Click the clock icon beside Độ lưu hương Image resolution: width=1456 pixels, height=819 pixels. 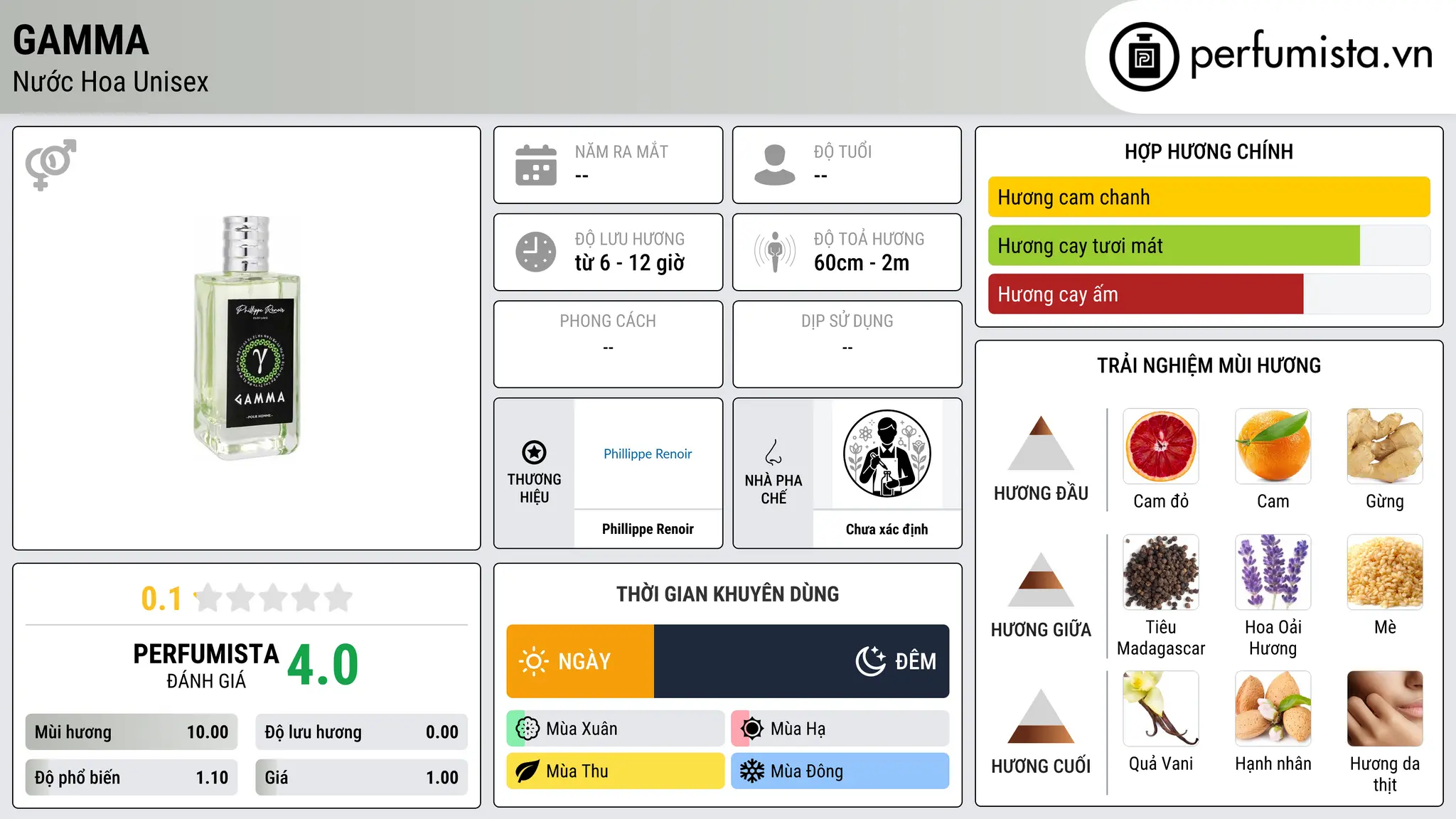536,252
